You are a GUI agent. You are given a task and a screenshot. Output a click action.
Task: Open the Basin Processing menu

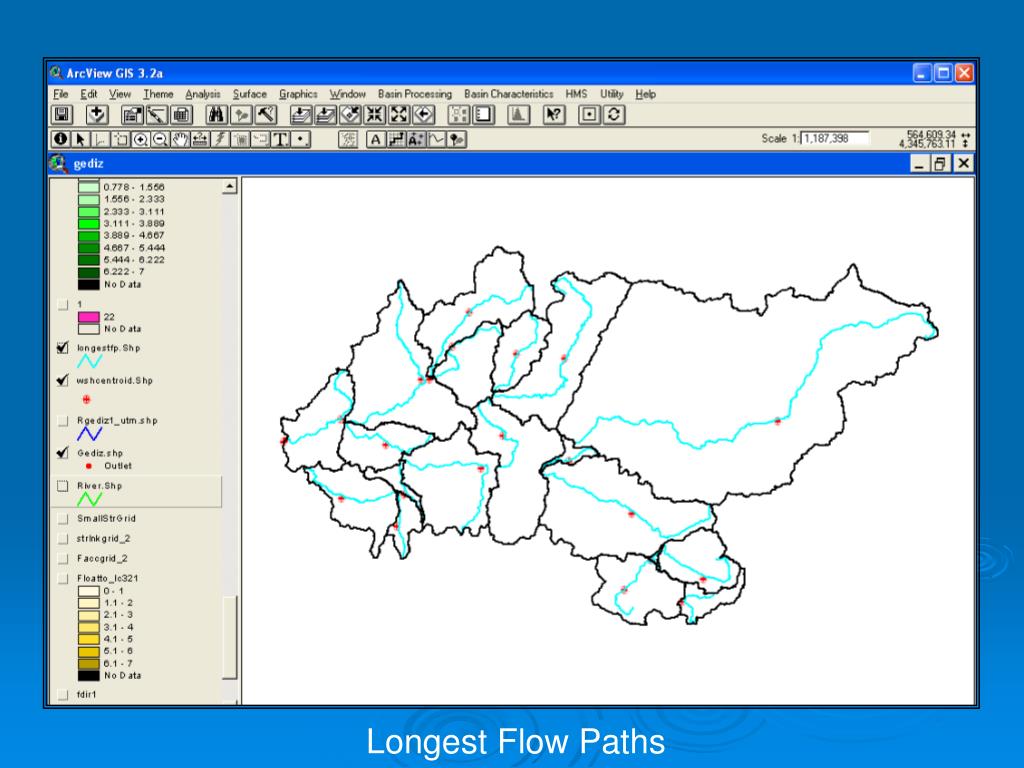(x=415, y=94)
